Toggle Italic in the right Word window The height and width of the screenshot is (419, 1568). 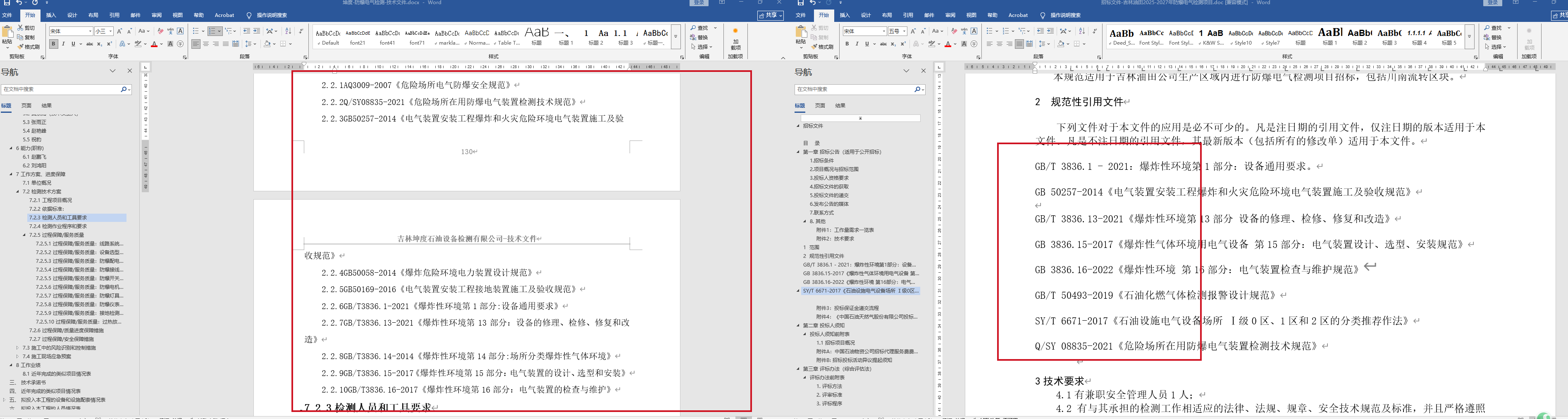click(x=857, y=44)
